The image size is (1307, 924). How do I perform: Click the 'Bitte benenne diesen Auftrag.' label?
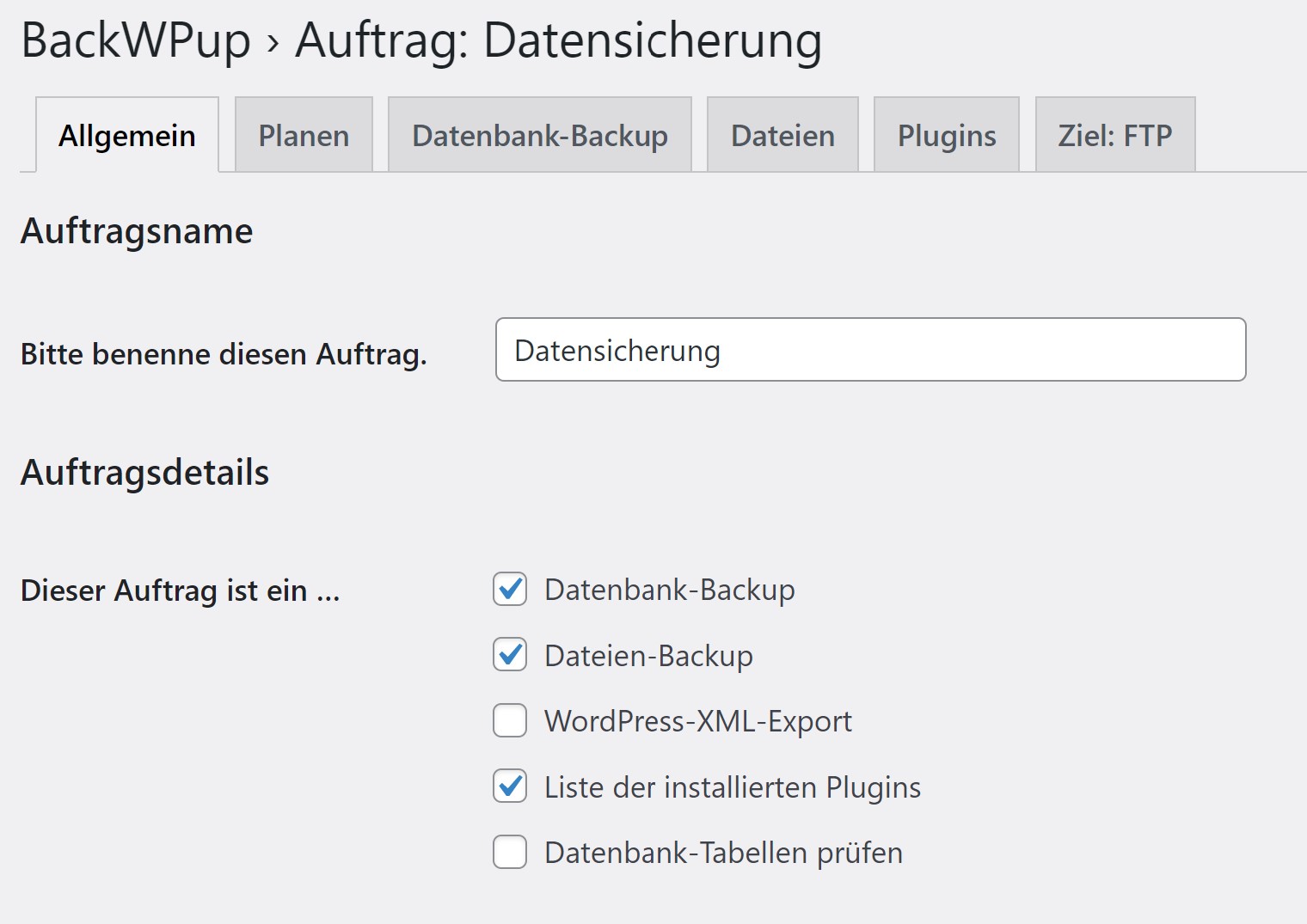click(x=224, y=354)
